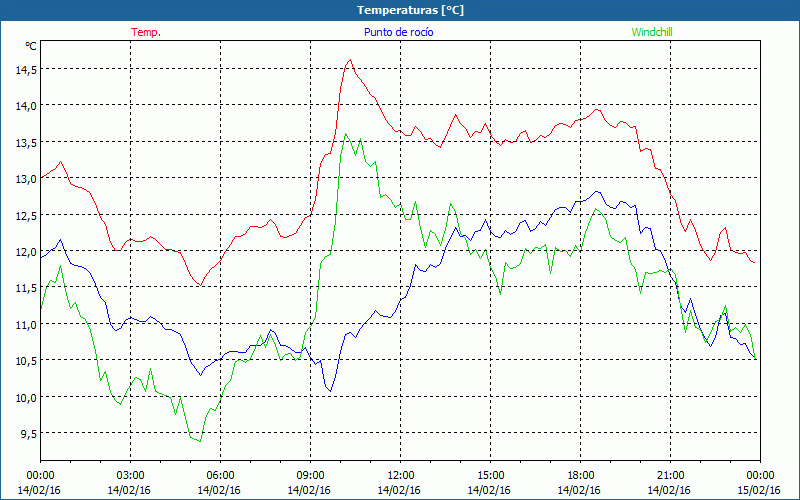Click the 11,0 y-axis value
The image size is (800, 500).
click(26, 325)
